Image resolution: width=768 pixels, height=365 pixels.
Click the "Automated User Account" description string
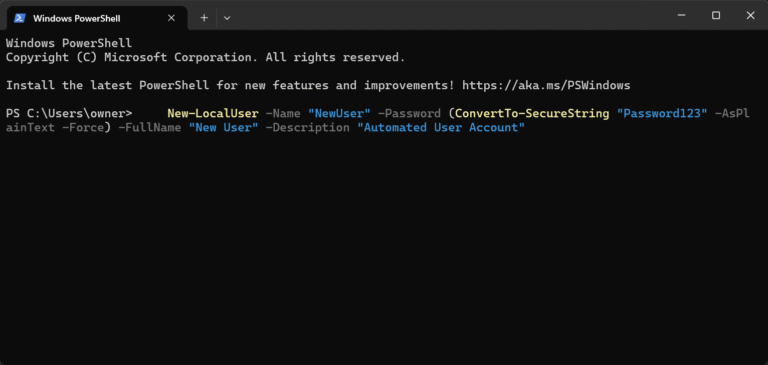[x=441, y=128]
